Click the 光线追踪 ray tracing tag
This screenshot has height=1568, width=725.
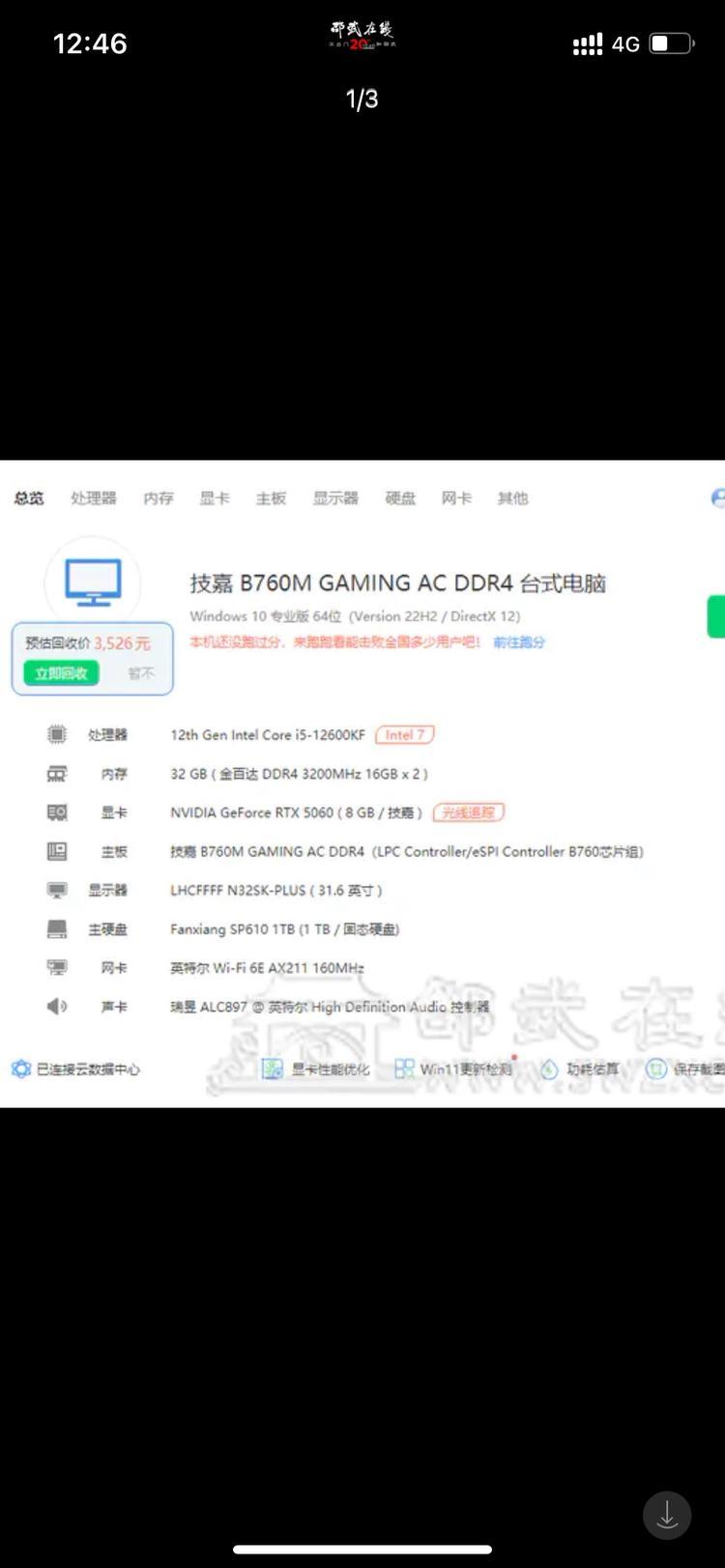[469, 813]
